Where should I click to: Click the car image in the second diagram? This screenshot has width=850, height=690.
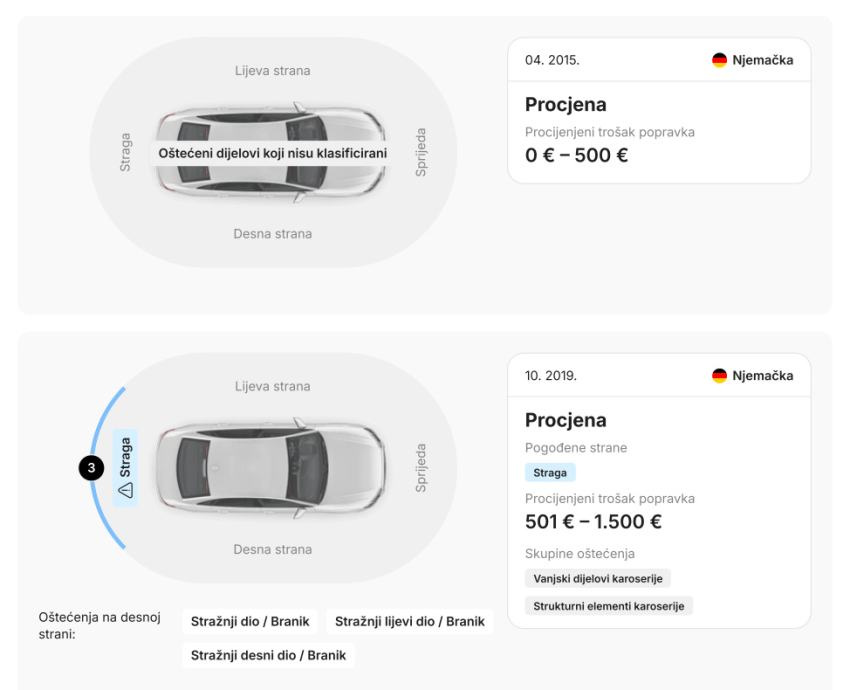[x=272, y=467]
